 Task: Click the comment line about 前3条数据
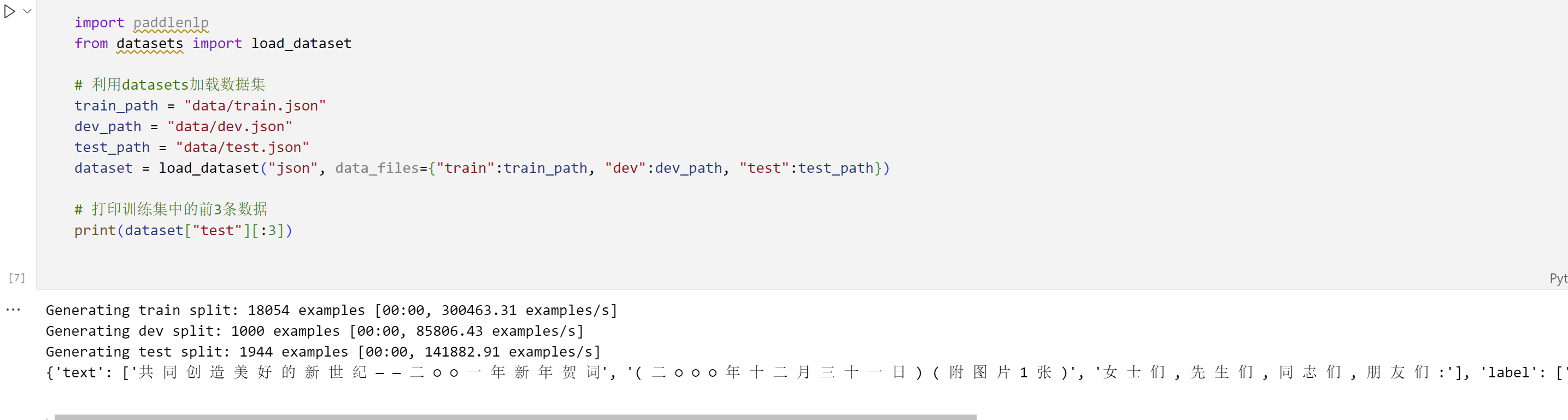[x=171, y=209]
